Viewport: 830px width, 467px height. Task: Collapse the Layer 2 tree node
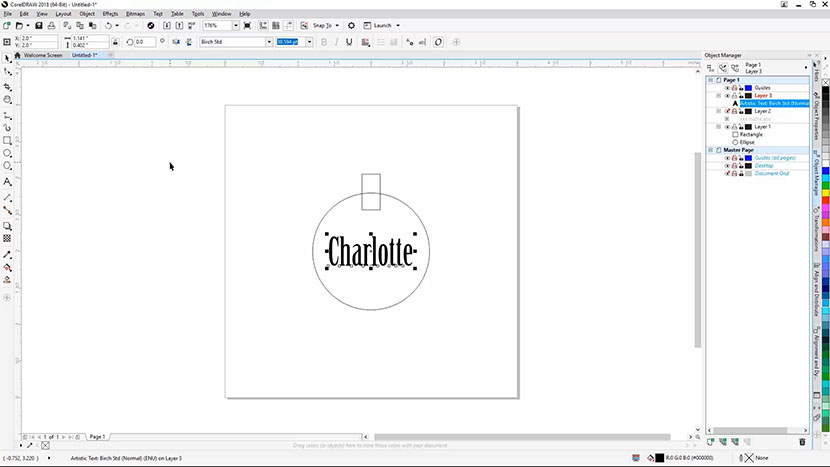[718, 111]
